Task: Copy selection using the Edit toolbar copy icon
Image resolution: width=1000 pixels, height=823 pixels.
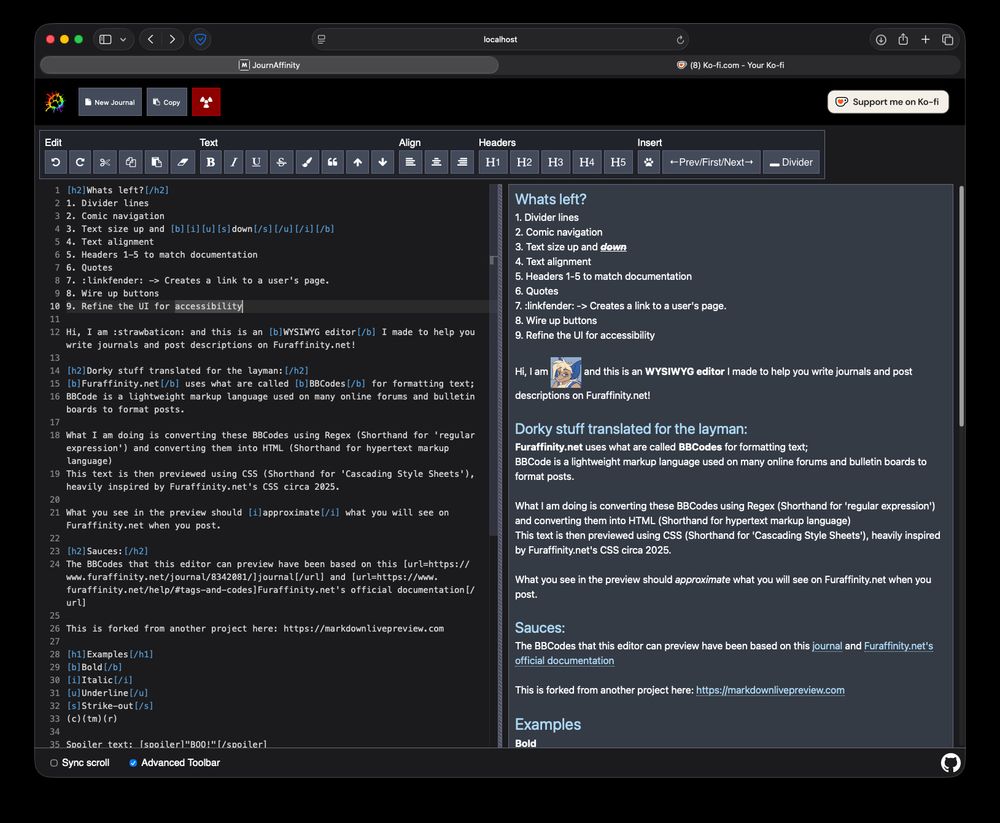Action: click(131, 162)
